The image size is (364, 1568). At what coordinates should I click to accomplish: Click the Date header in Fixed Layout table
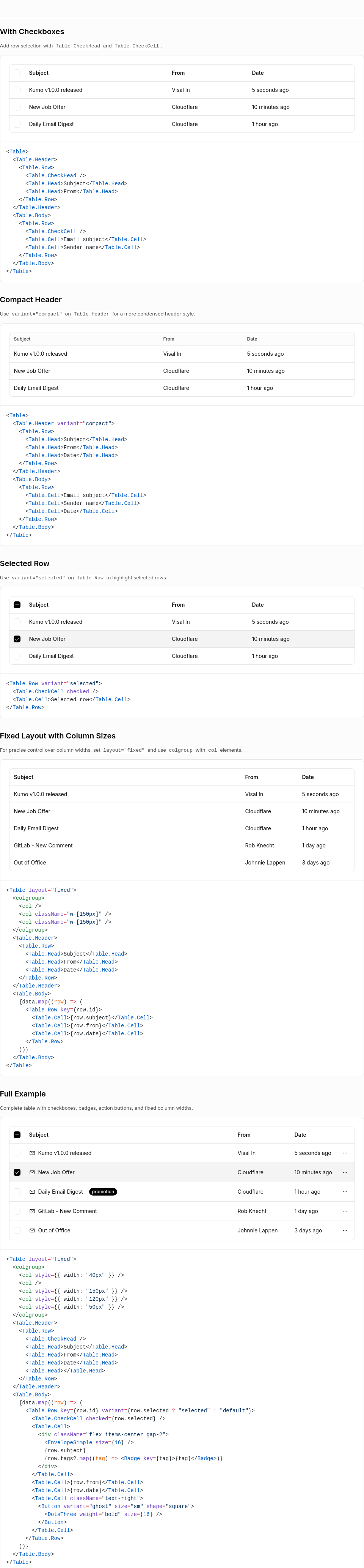308,777
